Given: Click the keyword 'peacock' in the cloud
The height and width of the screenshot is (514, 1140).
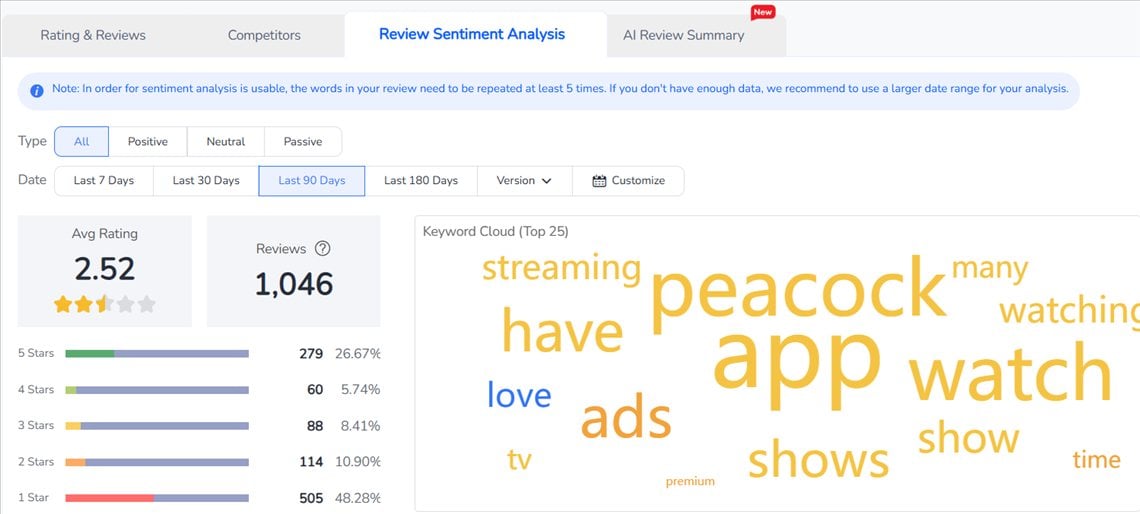Looking at the screenshot, I should coord(798,294).
